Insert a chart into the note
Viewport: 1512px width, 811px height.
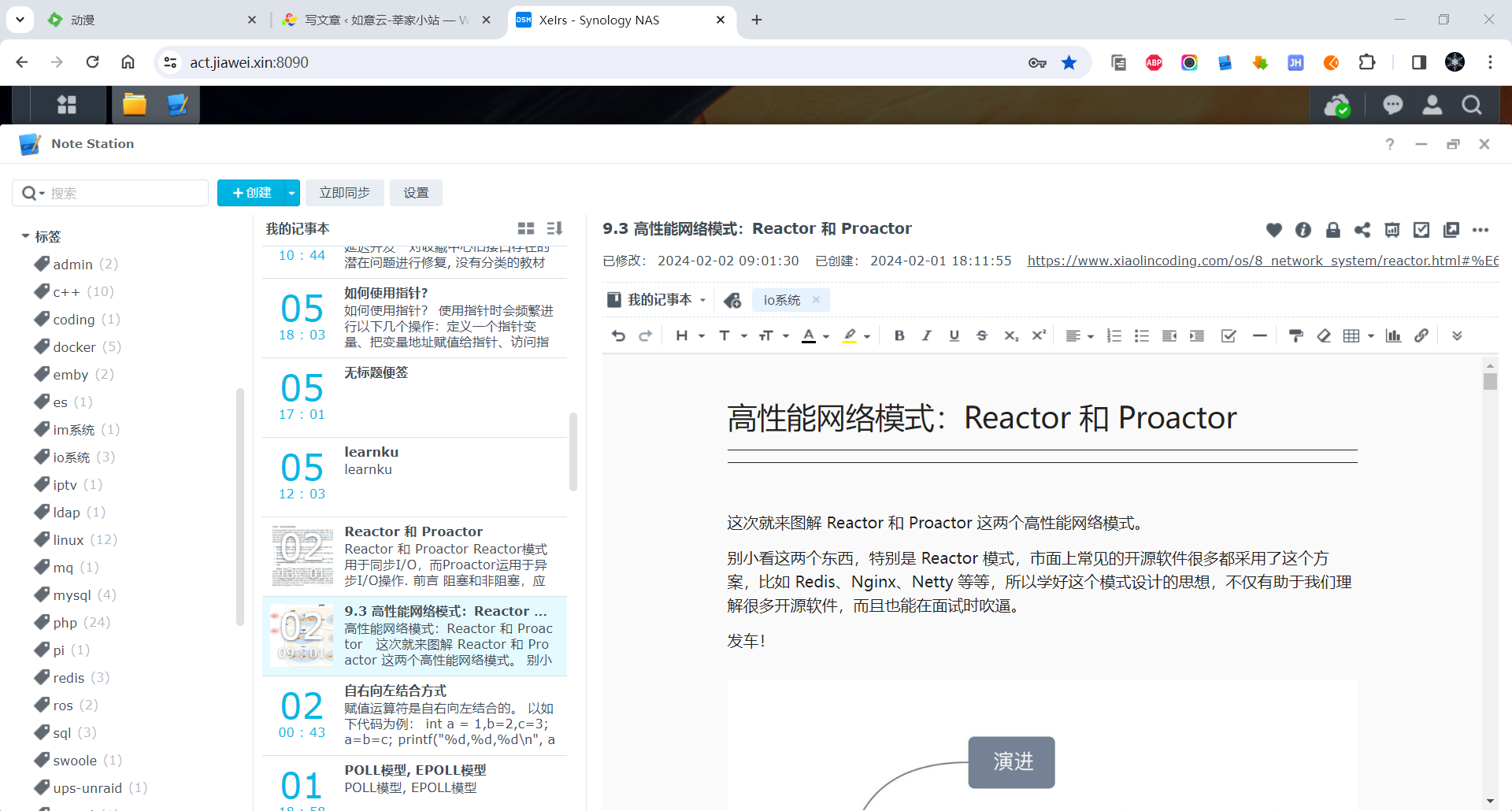point(1393,335)
